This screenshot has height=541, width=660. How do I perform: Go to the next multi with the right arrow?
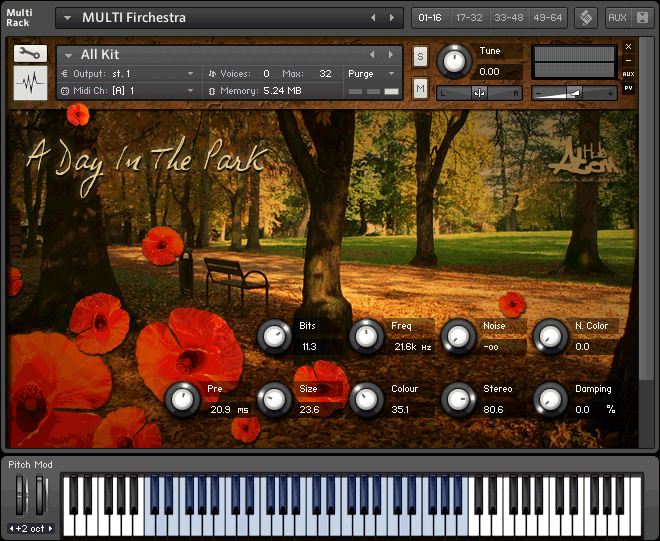coord(392,18)
